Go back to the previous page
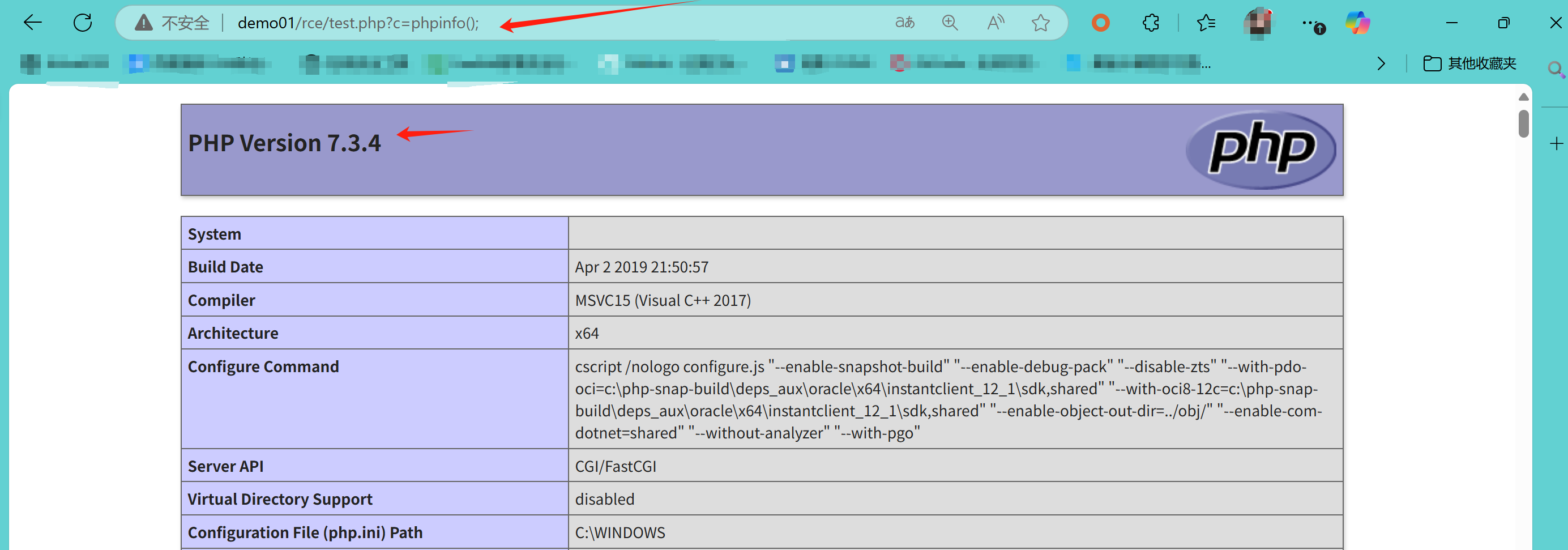The height and width of the screenshot is (550, 1568). pyautogui.click(x=32, y=23)
